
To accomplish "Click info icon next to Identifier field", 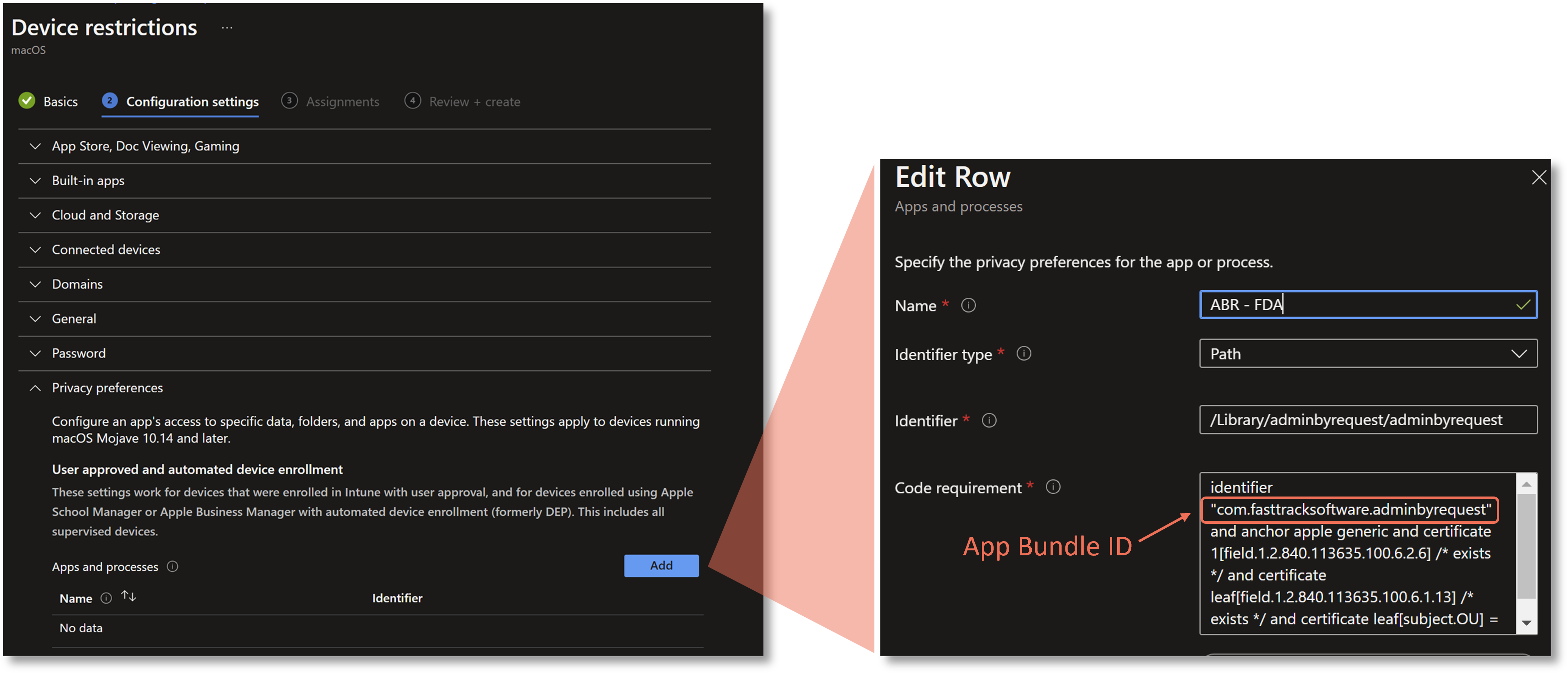I will click(x=989, y=420).
